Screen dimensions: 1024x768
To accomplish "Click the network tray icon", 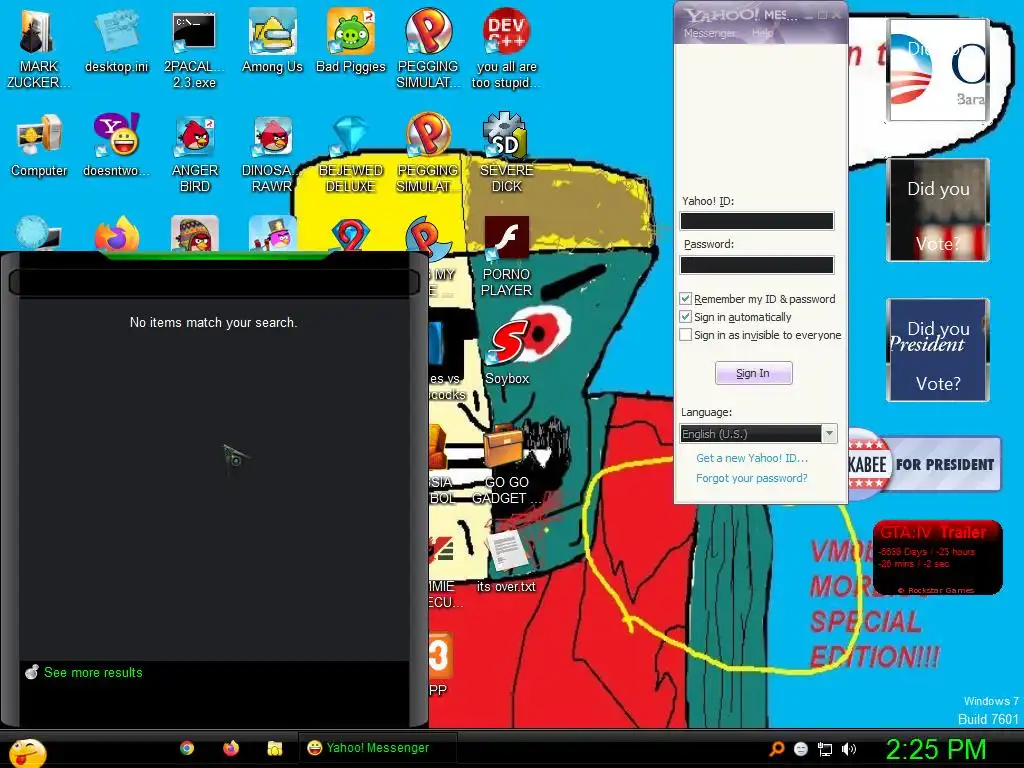I will pyautogui.click(x=825, y=750).
